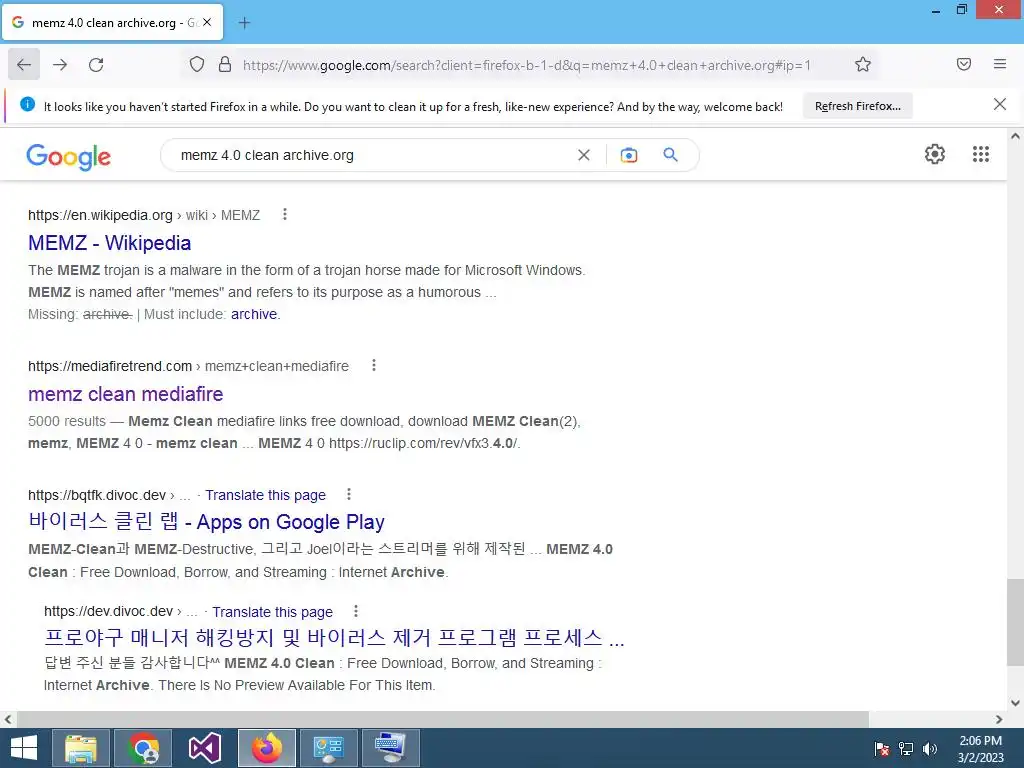This screenshot has height=768, width=1024.
Task: Open the Firefox application menu
Action: 1000,64
